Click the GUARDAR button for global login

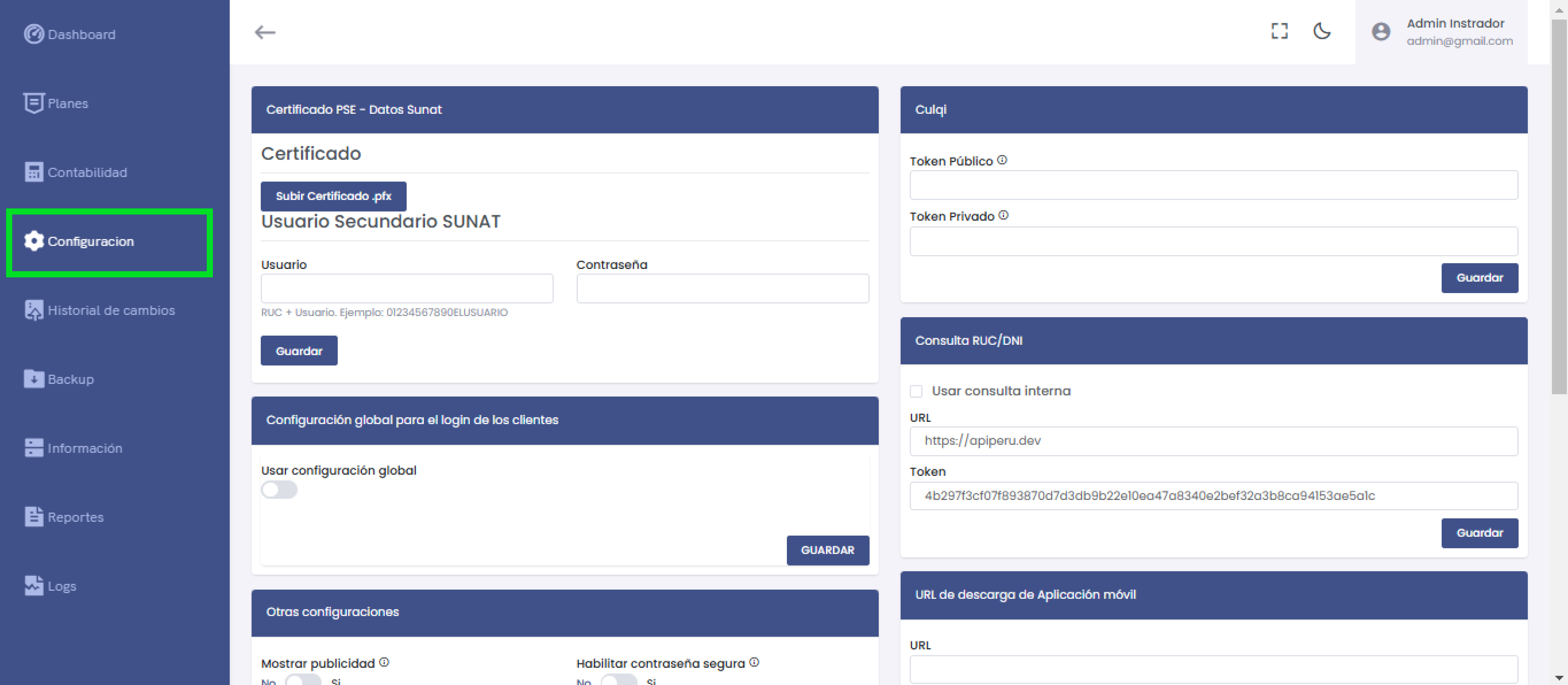click(x=827, y=550)
